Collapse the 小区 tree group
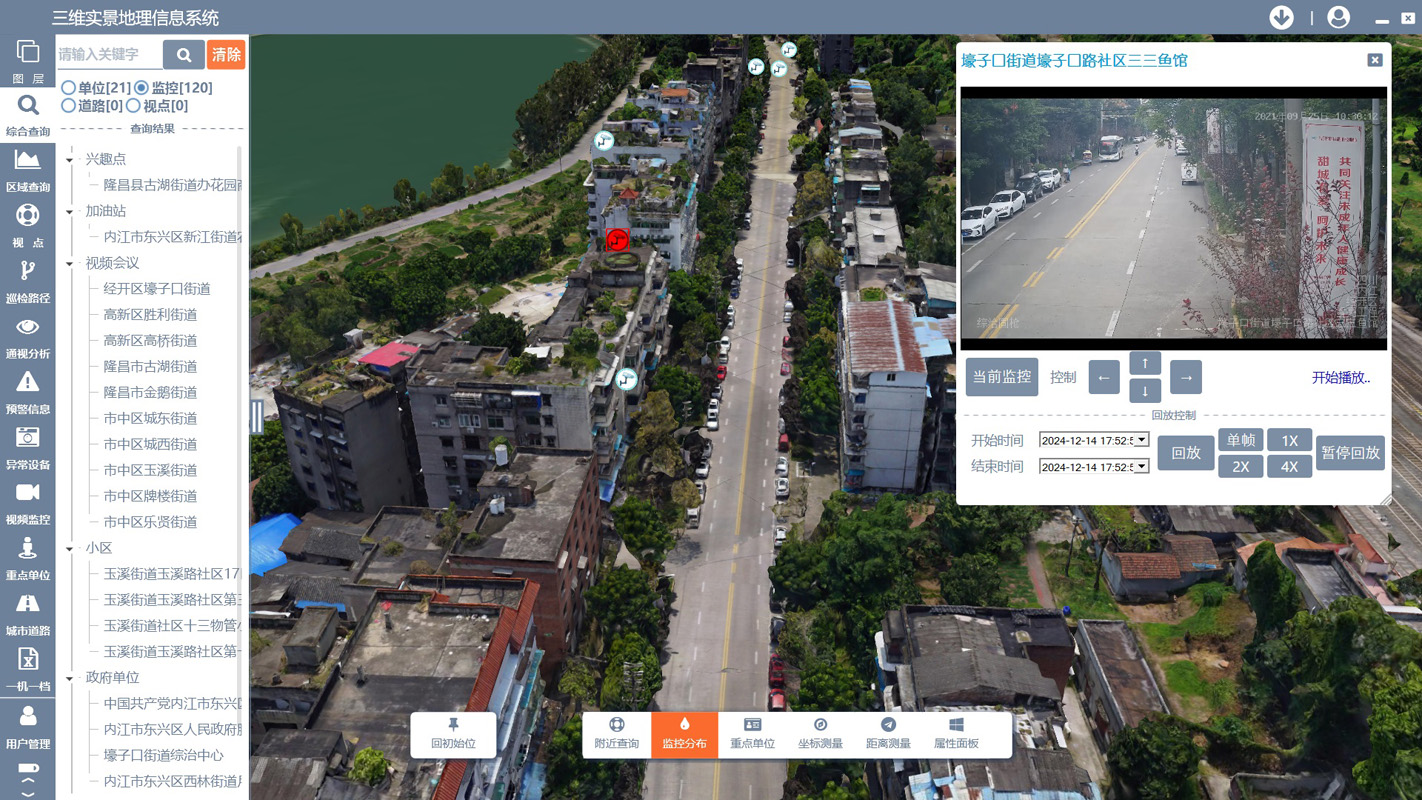Viewport: 1422px width, 800px height. coord(70,549)
